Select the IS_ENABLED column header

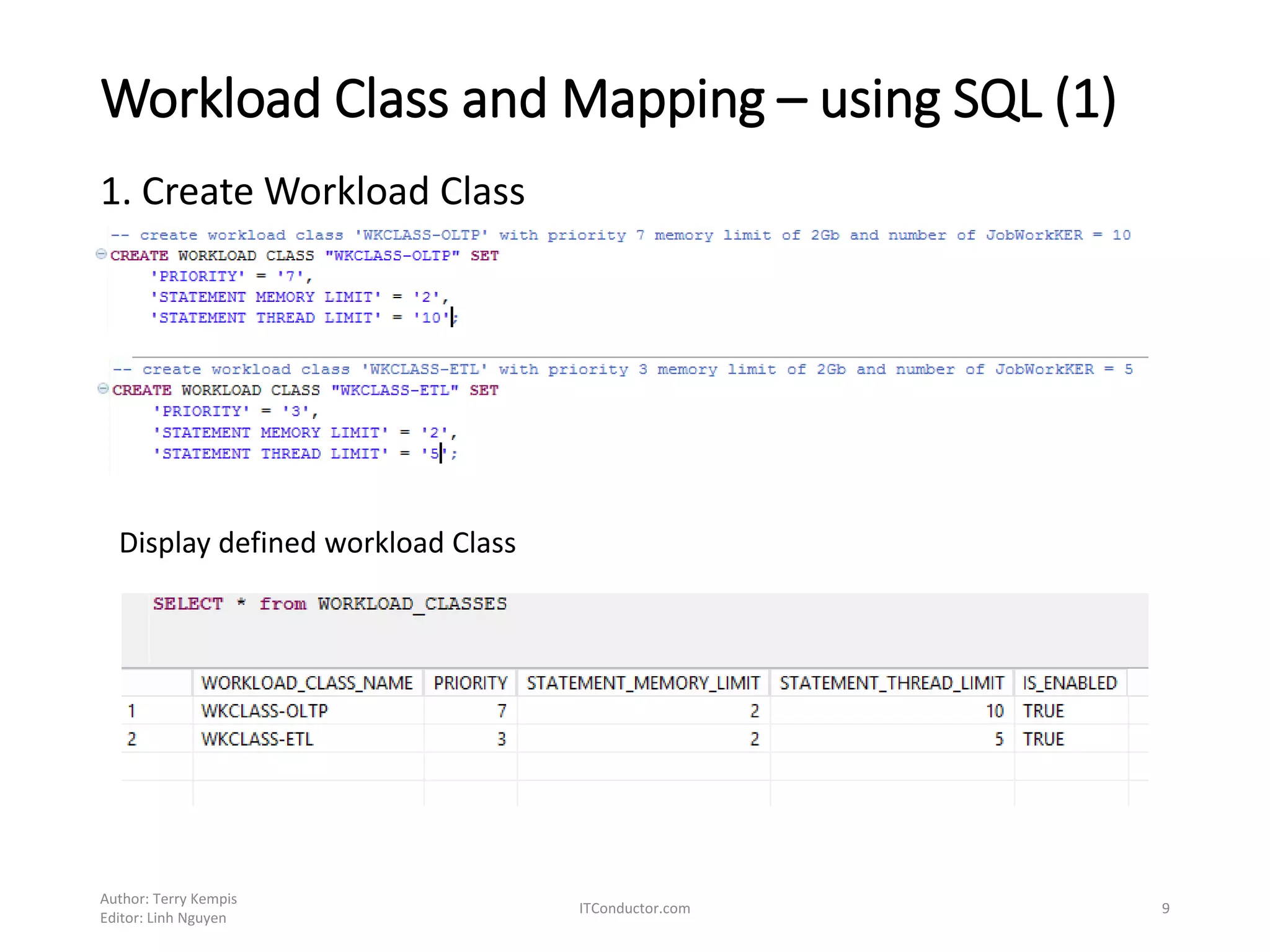(1070, 682)
